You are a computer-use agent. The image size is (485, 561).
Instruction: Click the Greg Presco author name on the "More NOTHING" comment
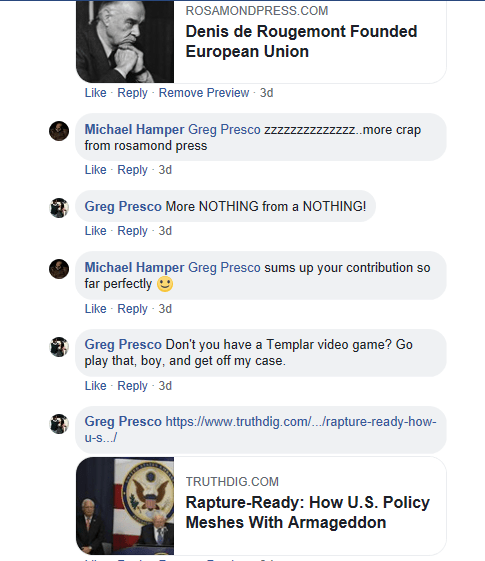point(123,206)
